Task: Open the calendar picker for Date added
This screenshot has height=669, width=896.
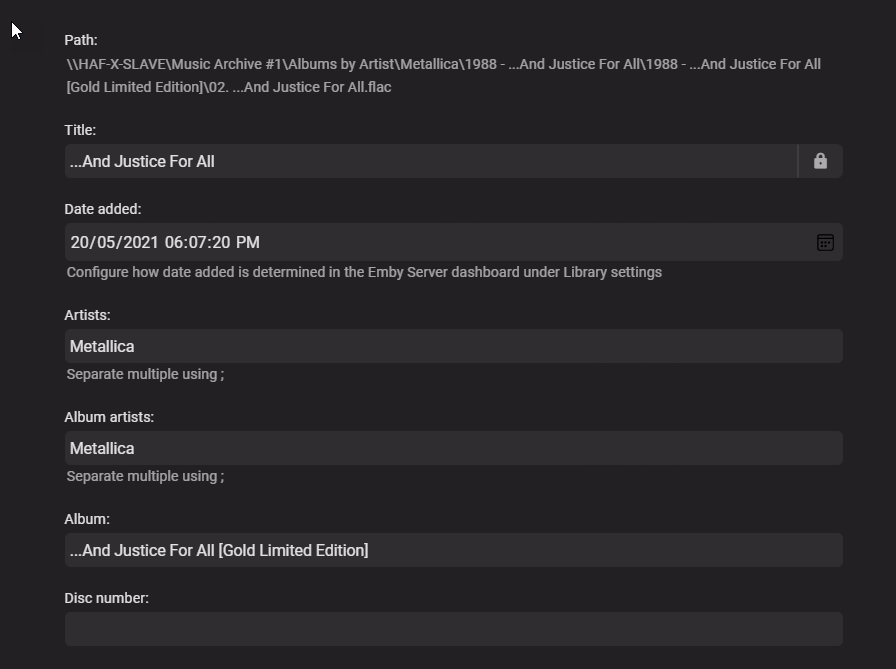Action: tap(825, 242)
